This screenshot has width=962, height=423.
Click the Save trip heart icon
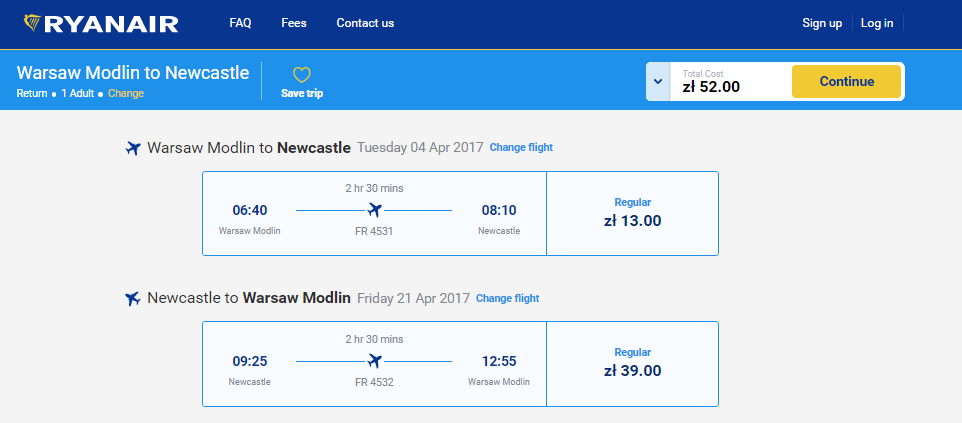click(302, 75)
